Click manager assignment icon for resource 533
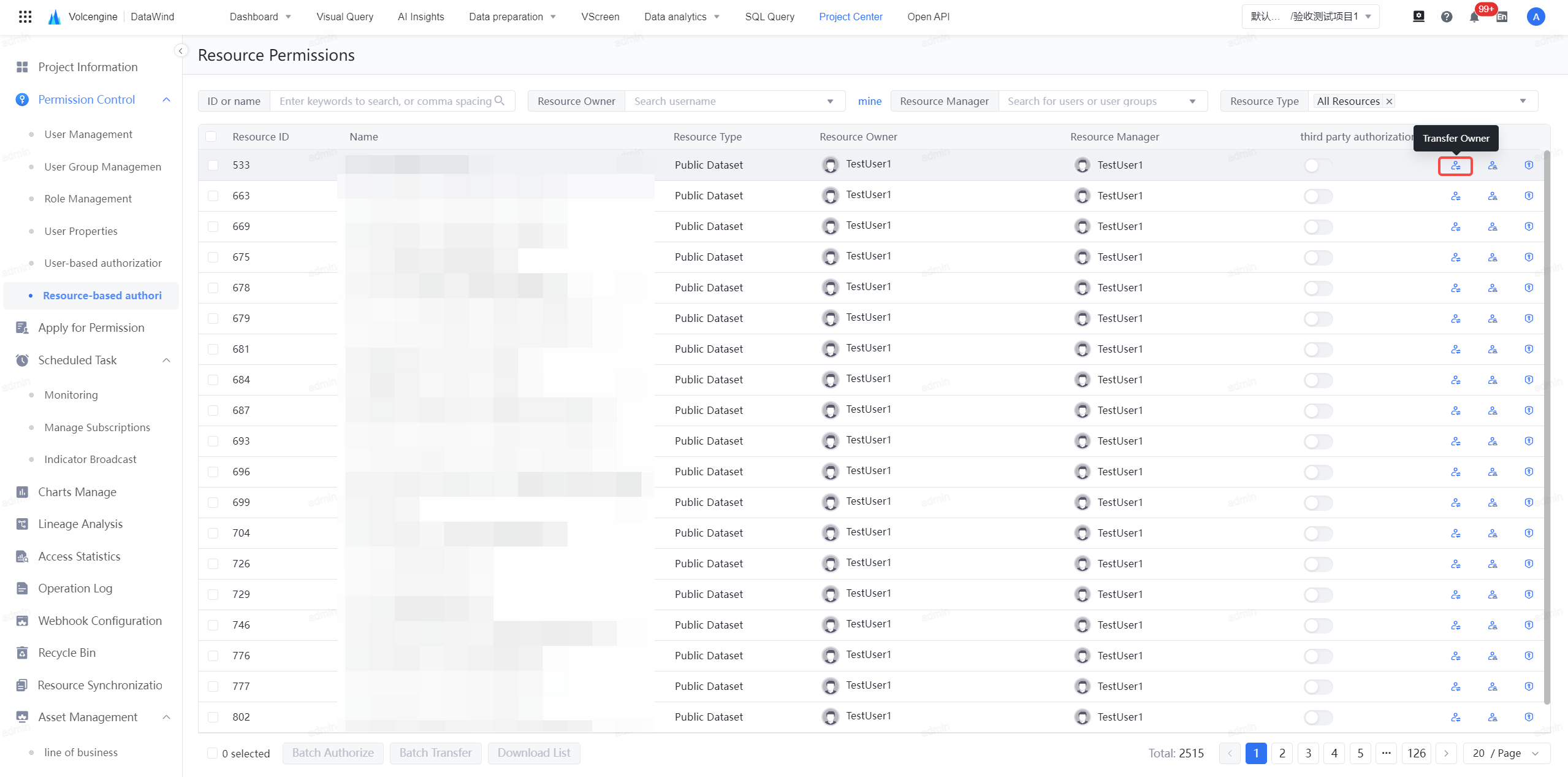This screenshot has height=777, width=1568. coord(1493,166)
